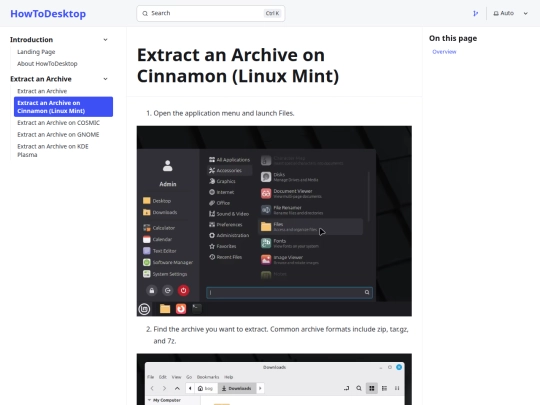Viewport: 540px width, 405px height.
Task: Click the Downloads breadcrumb in file manager screenshot
Action: coord(237,388)
